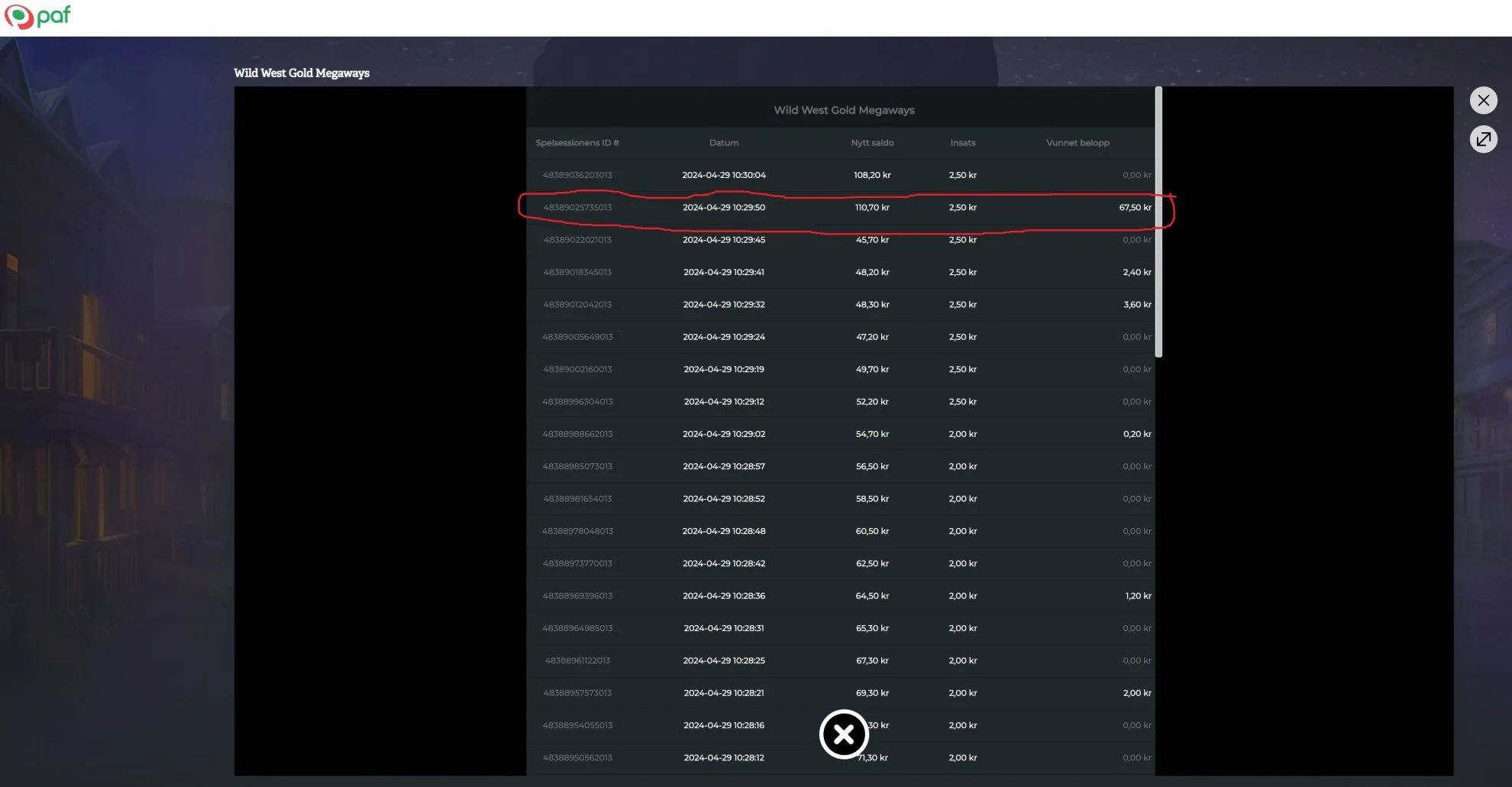Click the 45,70 kr balance value

click(x=872, y=240)
